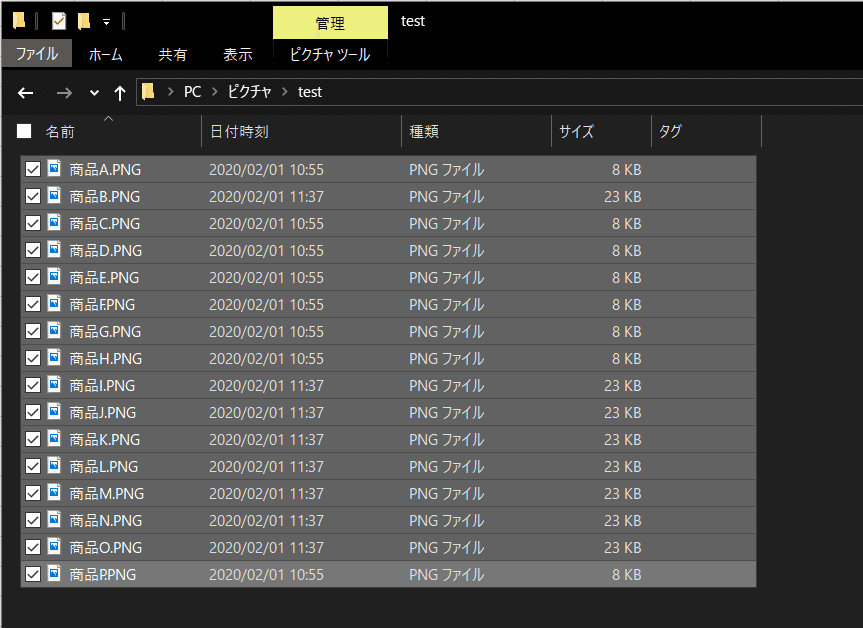Click the 商品F.PNG file icon
This screenshot has width=863, height=628.
[54, 303]
